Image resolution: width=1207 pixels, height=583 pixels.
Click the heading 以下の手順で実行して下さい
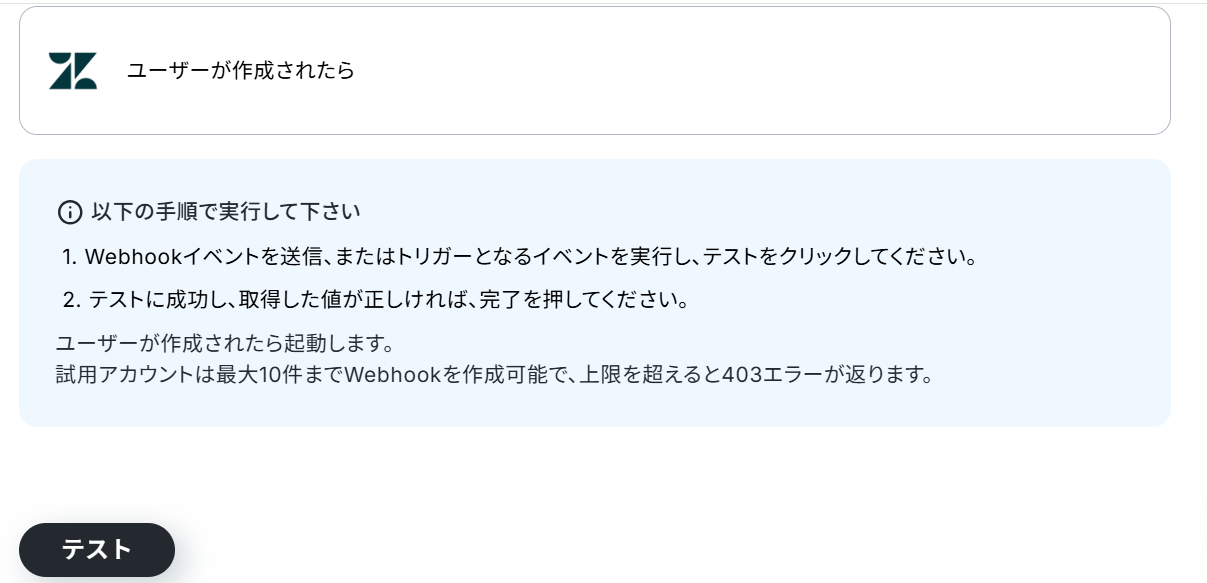226,212
